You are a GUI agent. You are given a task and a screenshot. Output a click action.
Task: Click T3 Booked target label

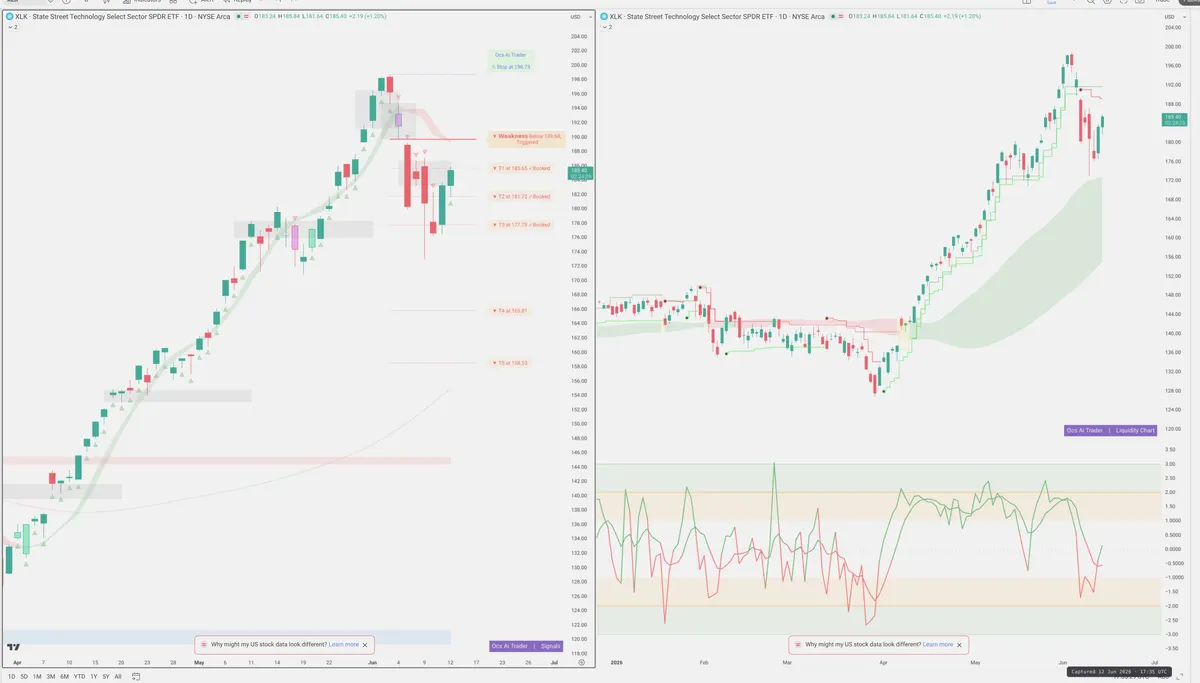pos(522,225)
